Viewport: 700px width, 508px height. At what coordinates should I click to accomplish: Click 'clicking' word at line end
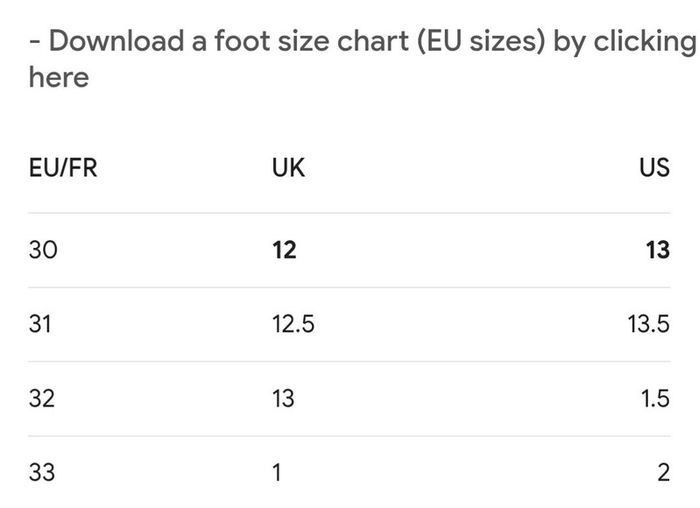click(x=645, y=42)
